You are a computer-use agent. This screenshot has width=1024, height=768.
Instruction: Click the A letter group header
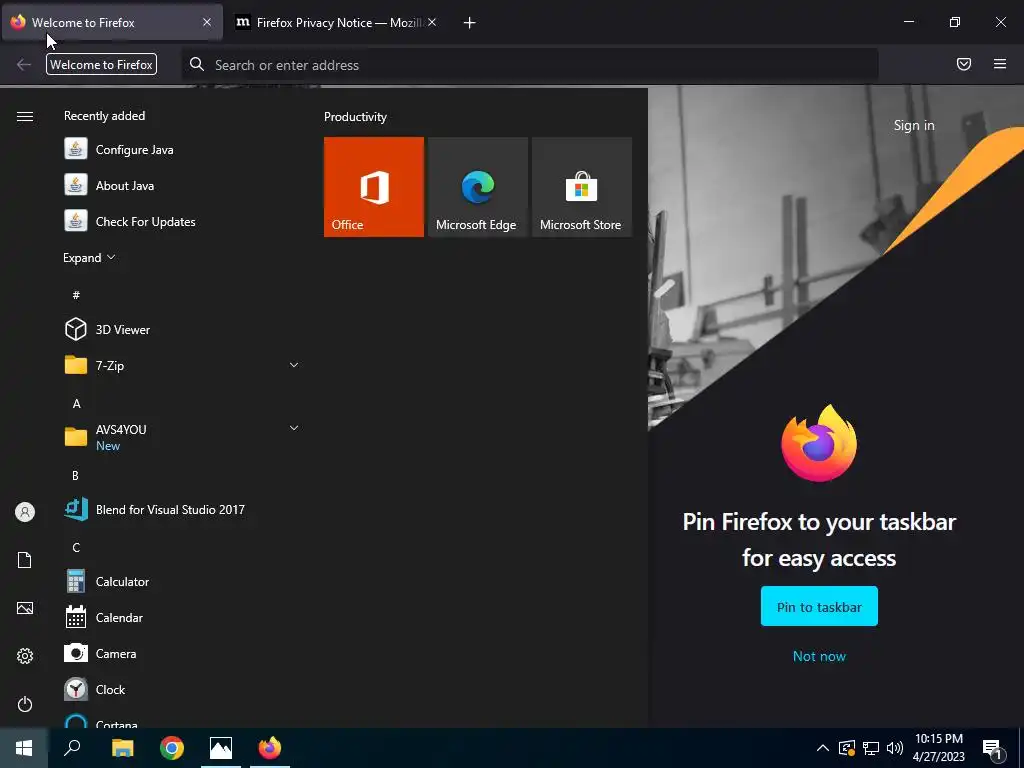tap(76, 404)
